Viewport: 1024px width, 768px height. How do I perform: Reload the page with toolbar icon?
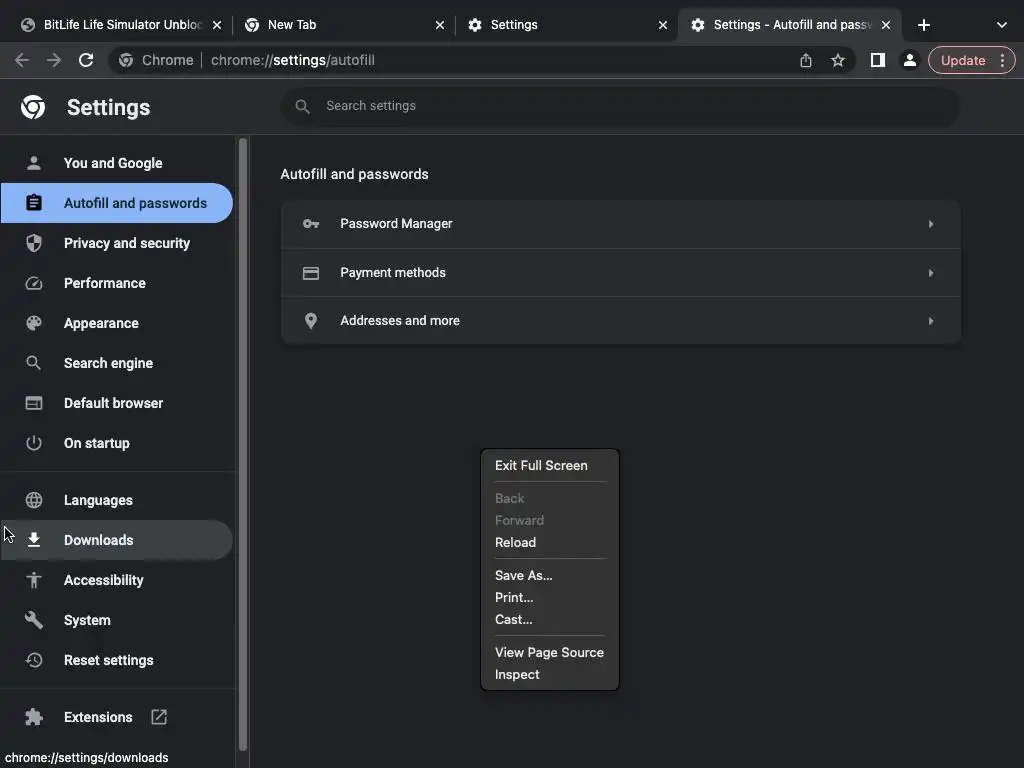click(x=86, y=60)
